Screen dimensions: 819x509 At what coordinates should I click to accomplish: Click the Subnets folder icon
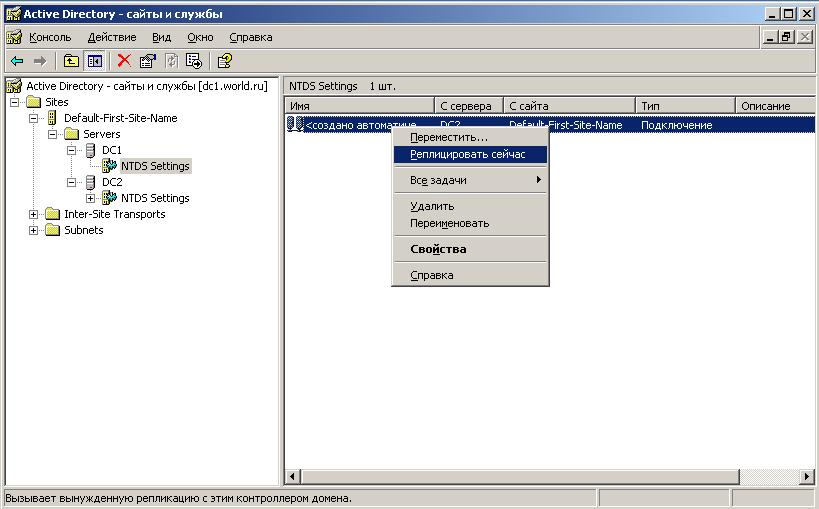53,230
